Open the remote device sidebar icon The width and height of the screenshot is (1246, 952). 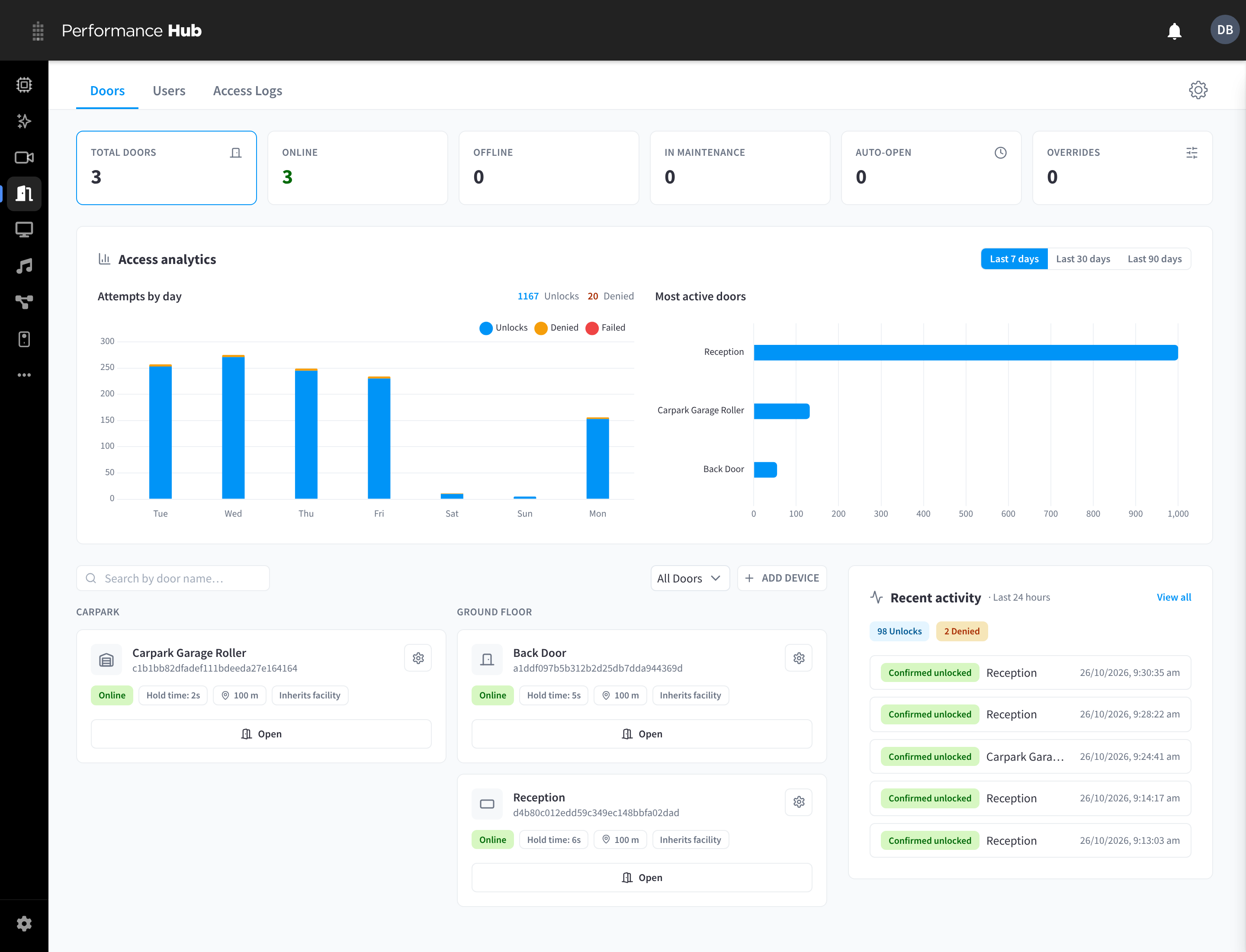tap(24, 339)
